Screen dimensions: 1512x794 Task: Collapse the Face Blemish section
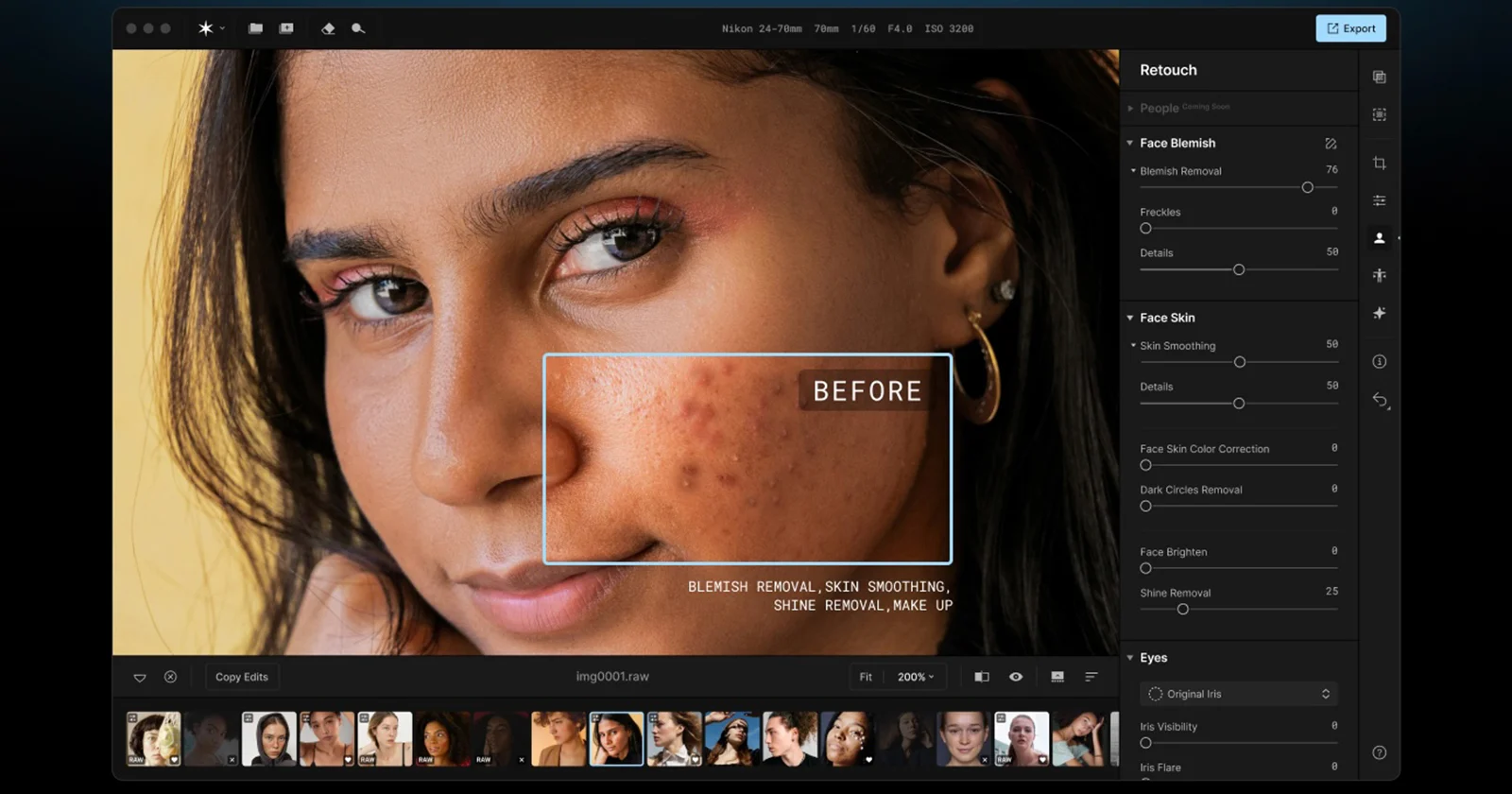pyautogui.click(x=1129, y=144)
